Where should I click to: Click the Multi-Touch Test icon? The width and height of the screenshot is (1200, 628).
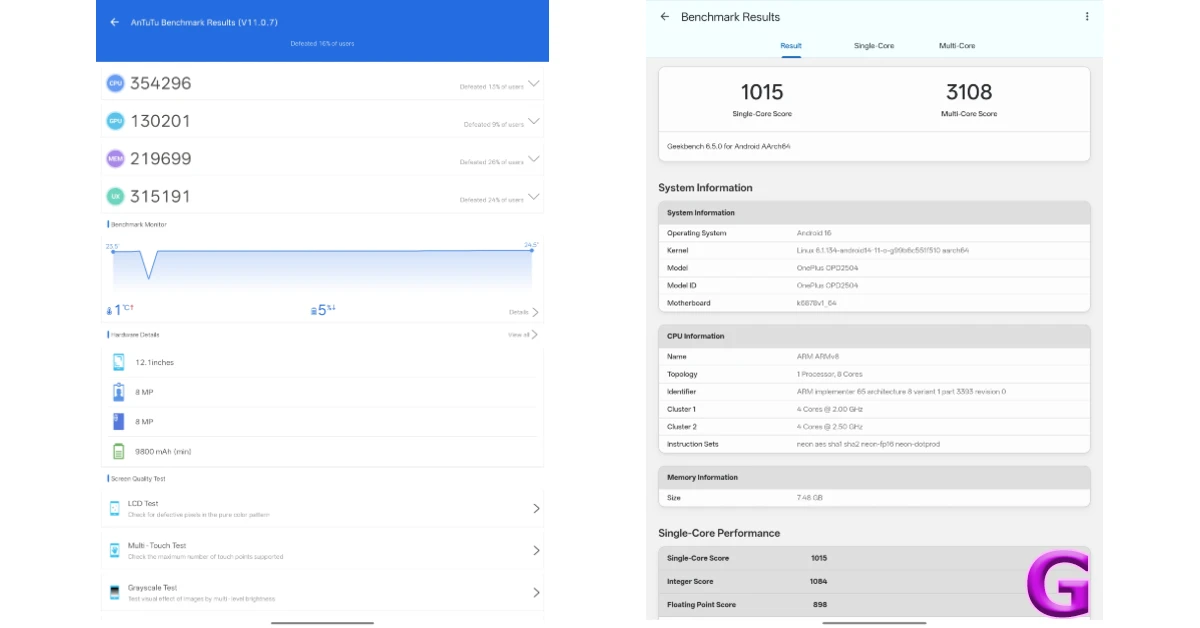(x=116, y=550)
